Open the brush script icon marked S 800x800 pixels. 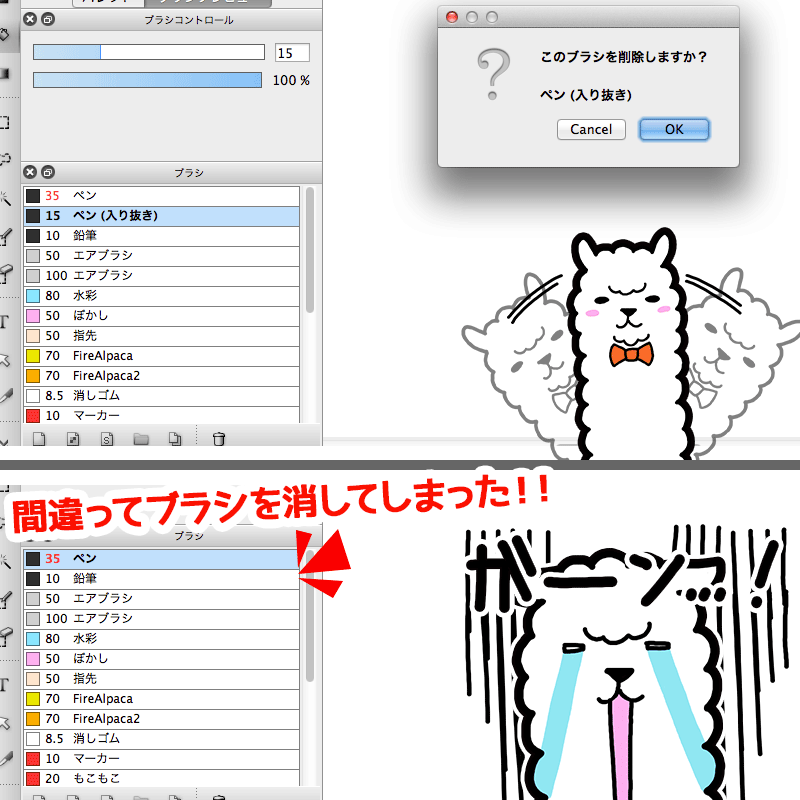point(105,438)
